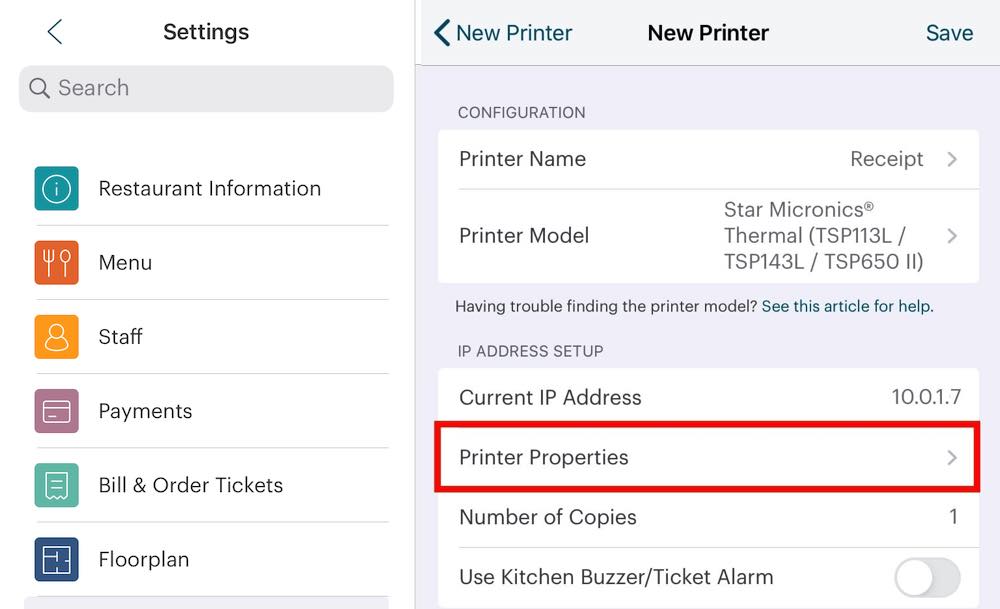Select the Settings header title
This screenshot has height=609, width=1000.
click(x=205, y=31)
